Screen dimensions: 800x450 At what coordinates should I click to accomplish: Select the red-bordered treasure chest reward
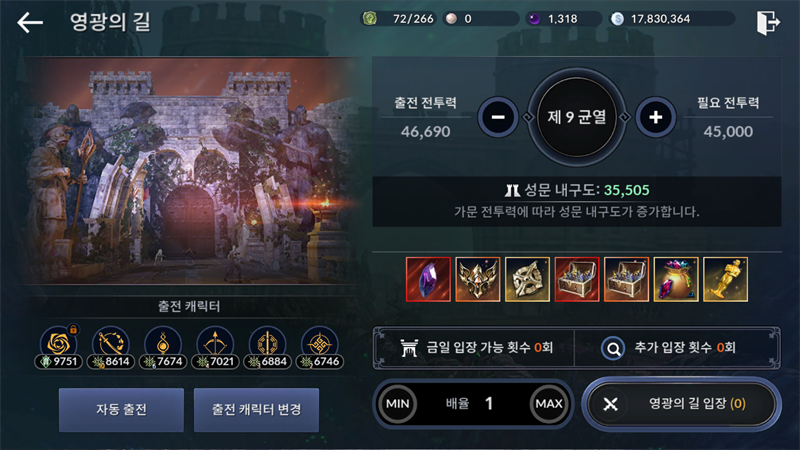pyautogui.click(x=577, y=279)
